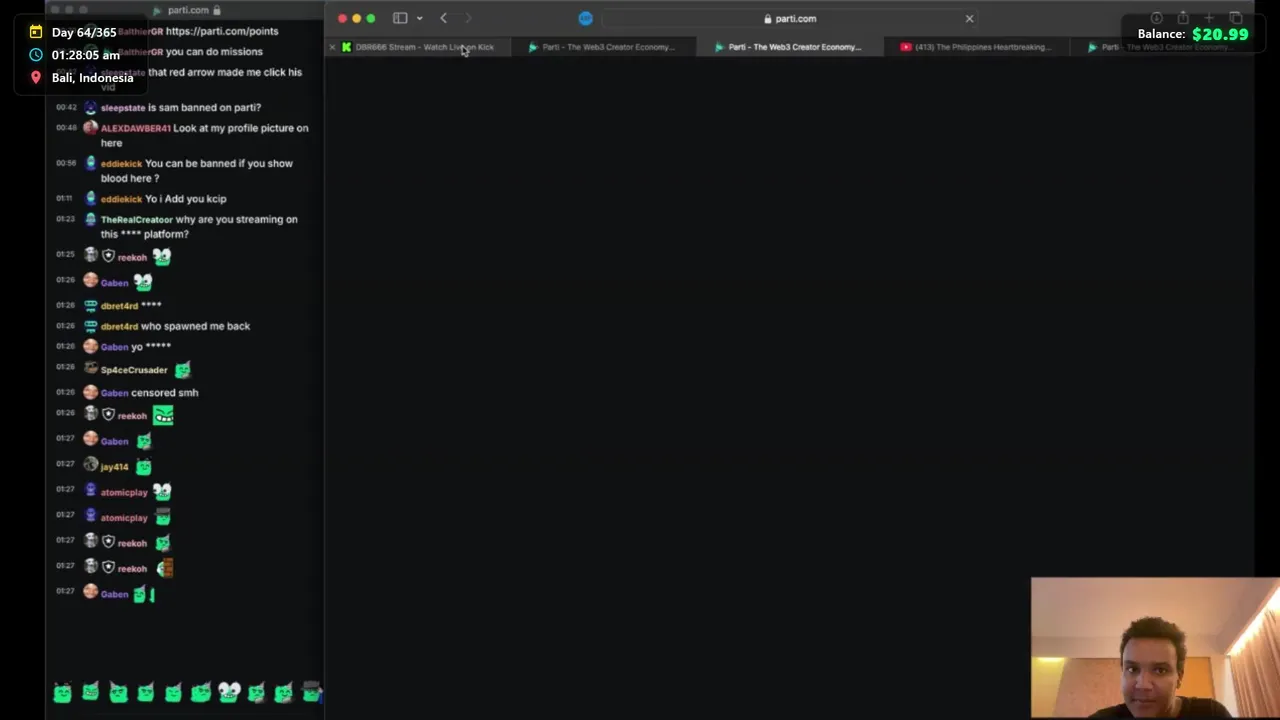Click jay414's green emote

(144, 466)
